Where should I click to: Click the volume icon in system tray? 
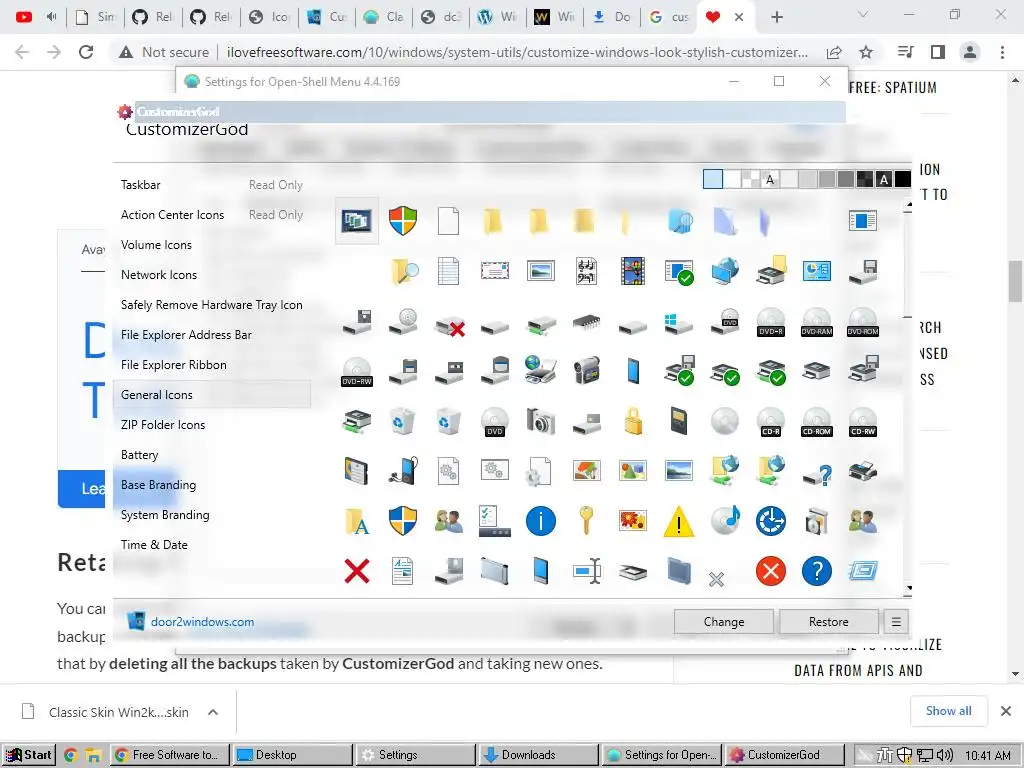(x=944, y=755)
